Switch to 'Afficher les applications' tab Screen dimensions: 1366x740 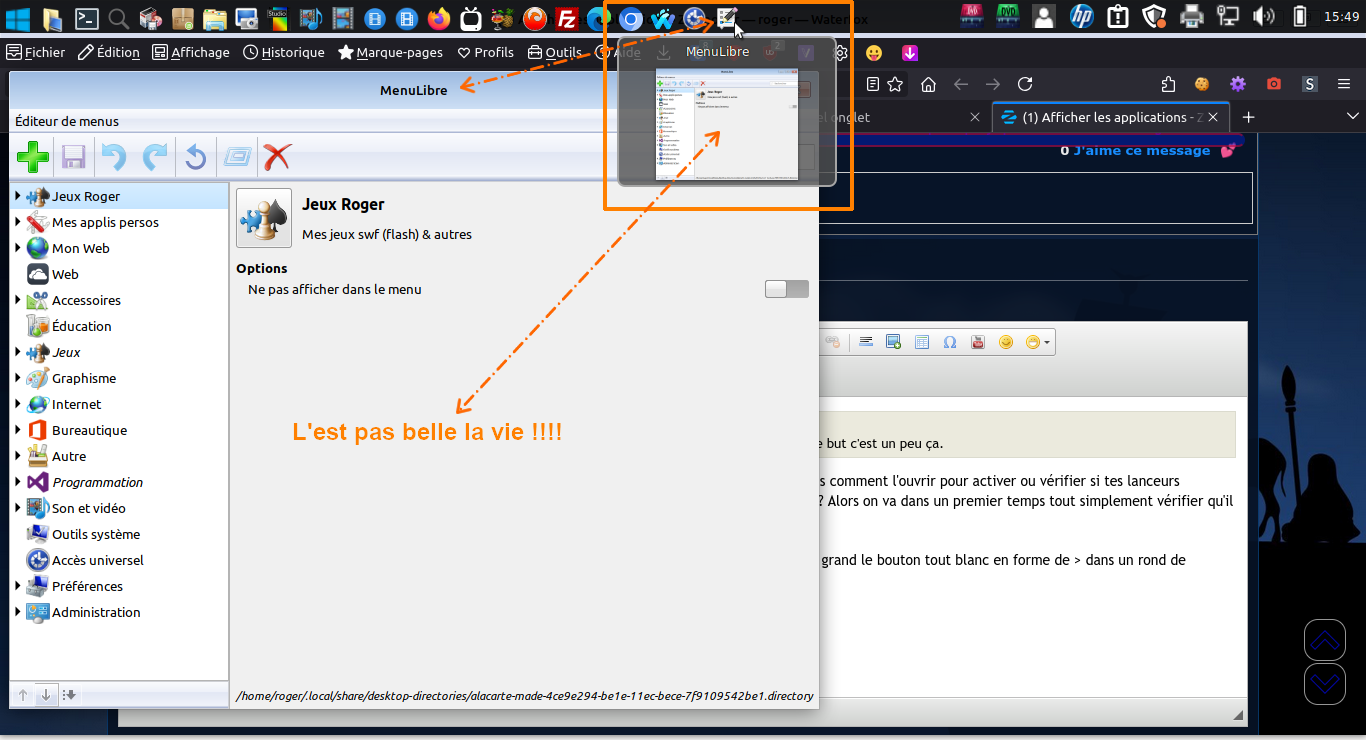click(x=1110, y=117)
